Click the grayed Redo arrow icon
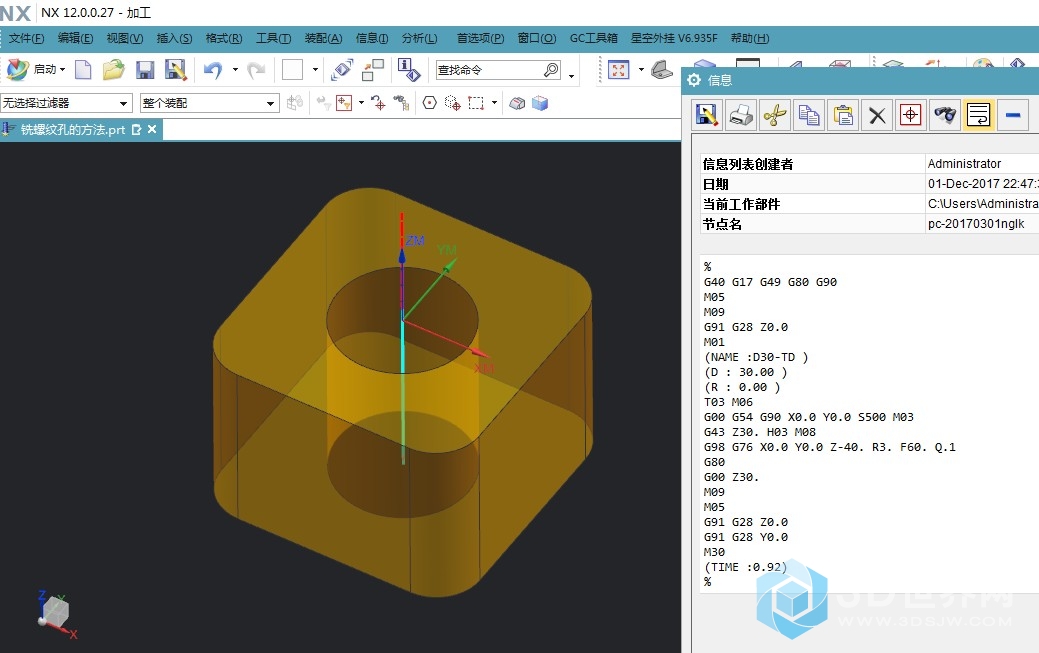This screenshot has width=1039, height=653. click(x=256, y=70)
